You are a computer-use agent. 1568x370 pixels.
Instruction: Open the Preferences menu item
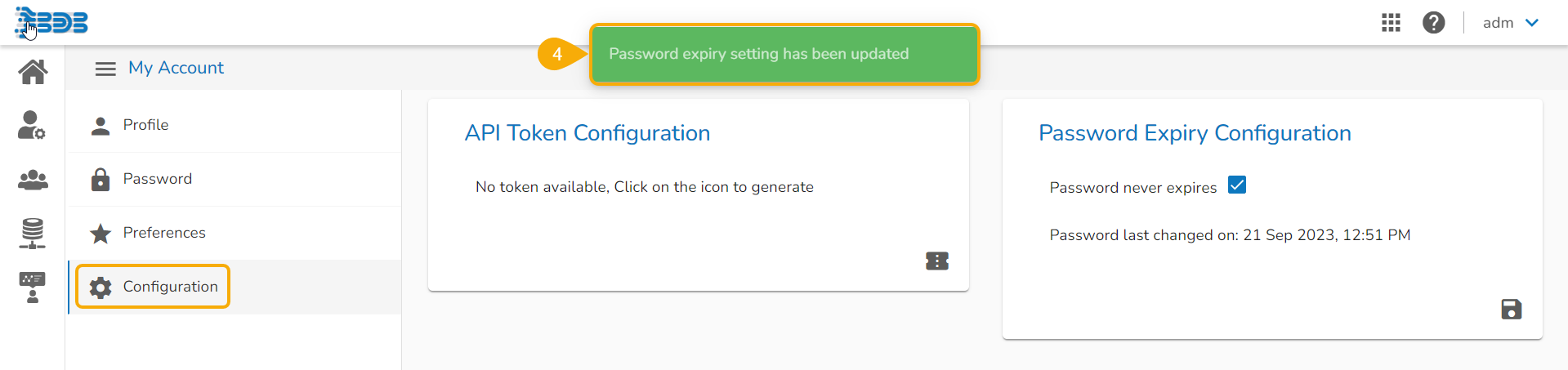click(x=163, y=233)
